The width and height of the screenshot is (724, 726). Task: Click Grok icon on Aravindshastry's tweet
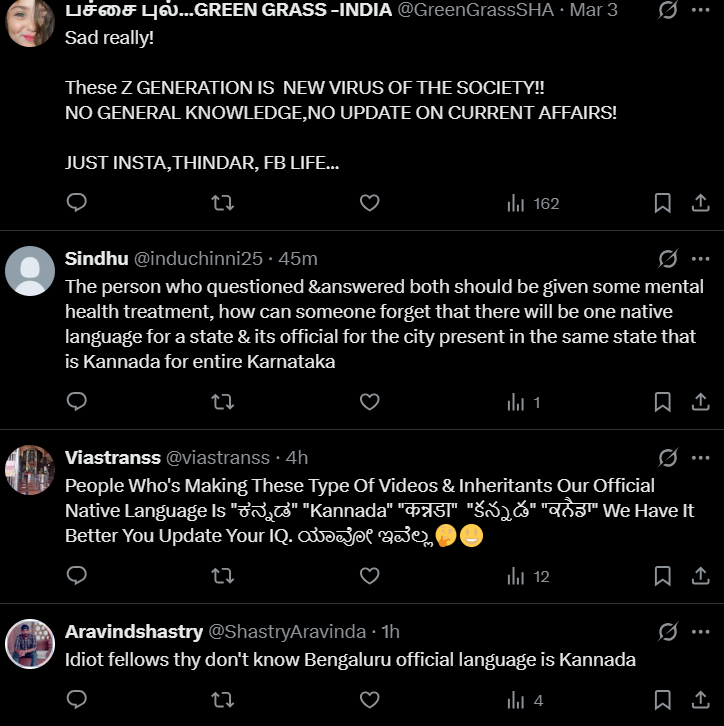pos(668,632)
